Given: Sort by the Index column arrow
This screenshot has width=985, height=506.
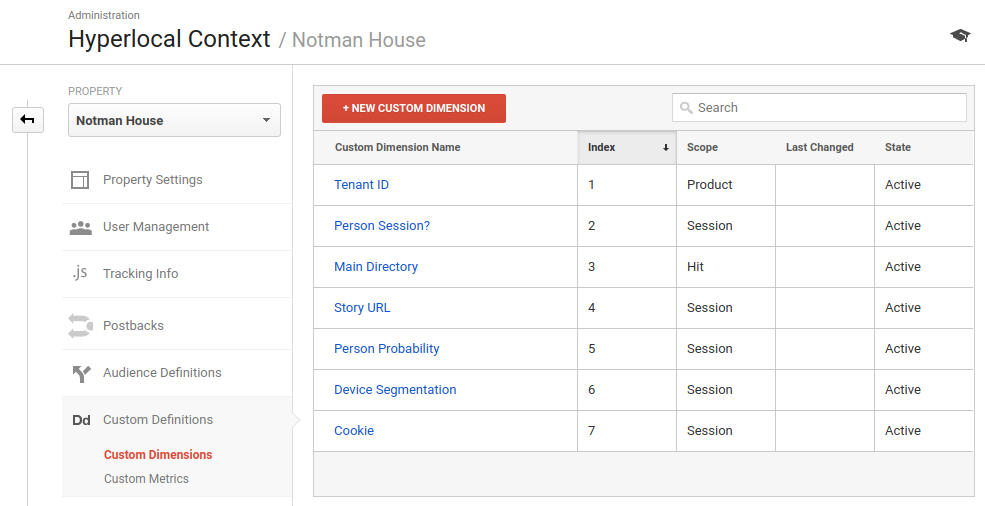Looking at the screenshot, I should [665, 148].
